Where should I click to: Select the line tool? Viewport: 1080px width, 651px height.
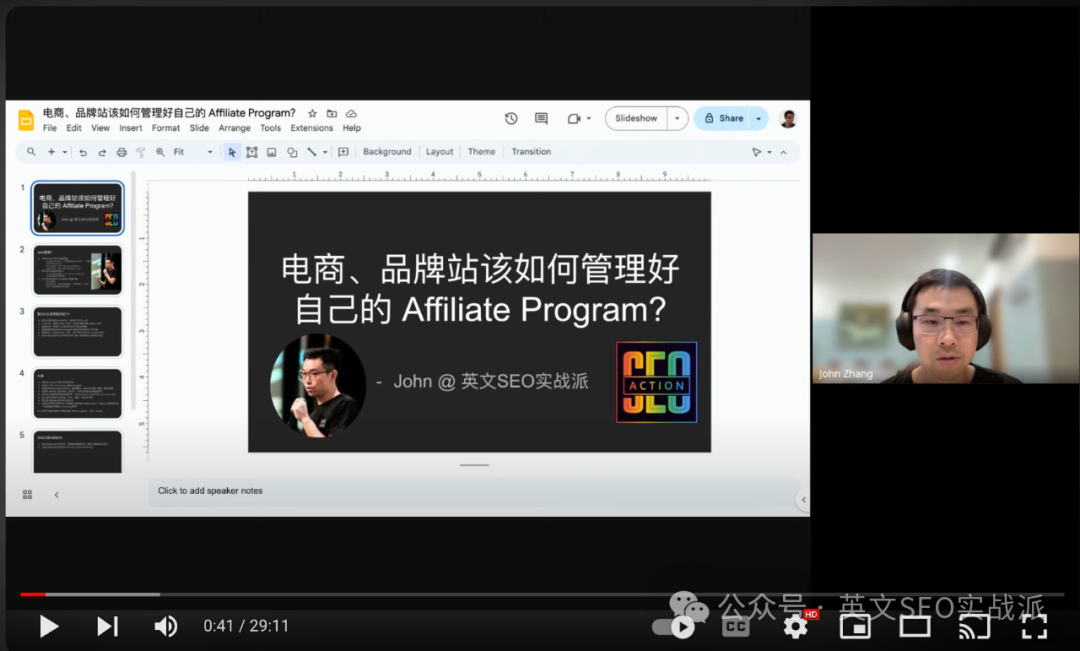tap(311, 152)
